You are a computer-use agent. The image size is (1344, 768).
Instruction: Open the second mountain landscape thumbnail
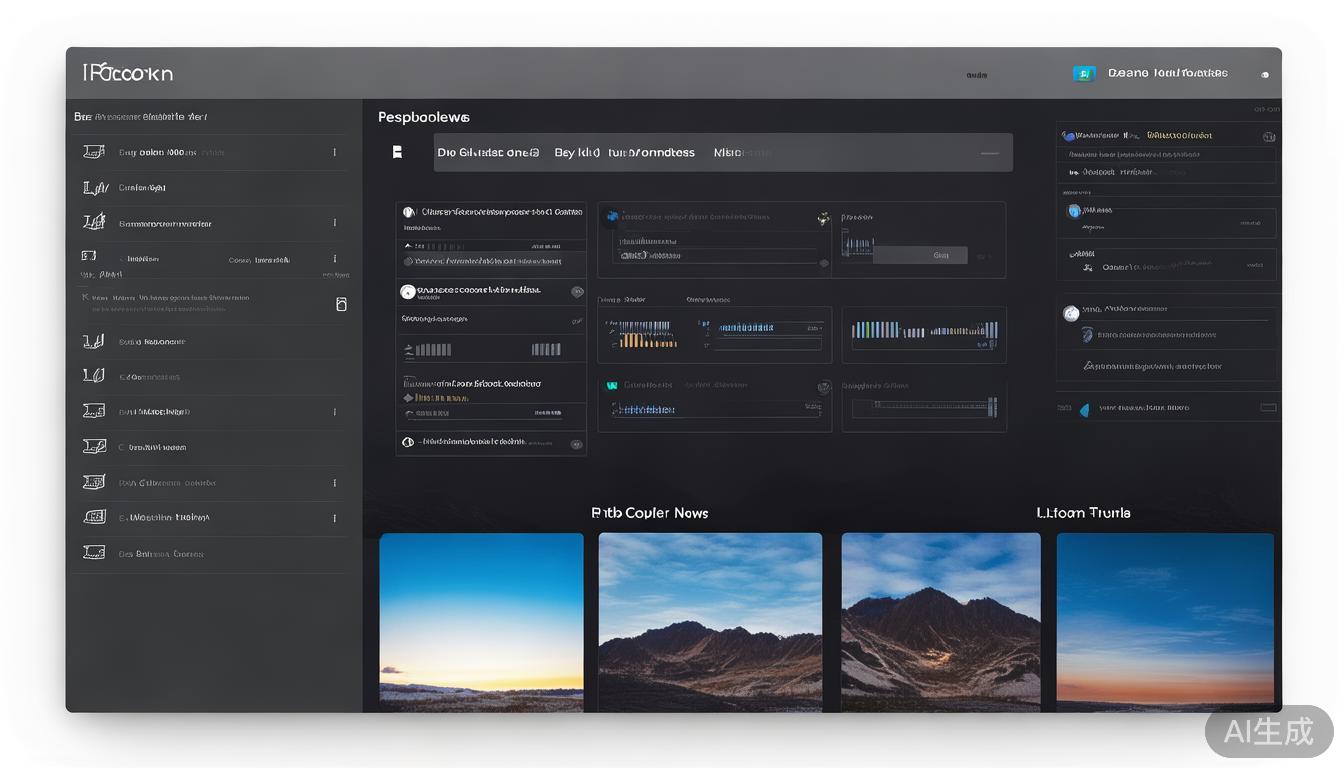[710, 621]
